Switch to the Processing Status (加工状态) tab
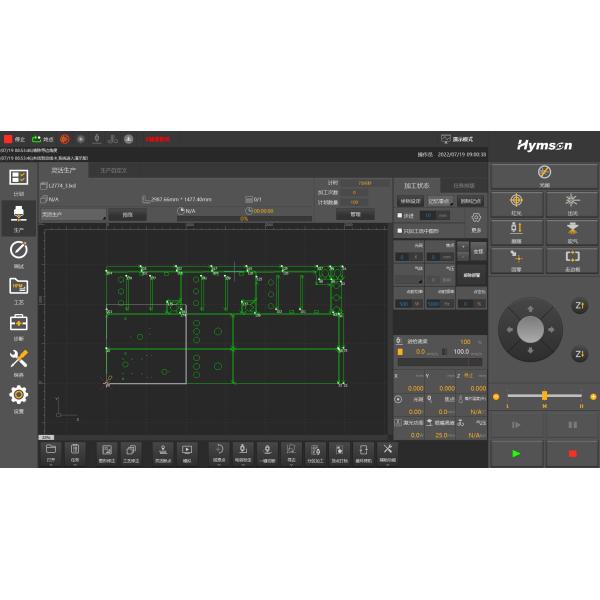Image resolution: width=600 pixels, height=600 pixels. point(416,185)
